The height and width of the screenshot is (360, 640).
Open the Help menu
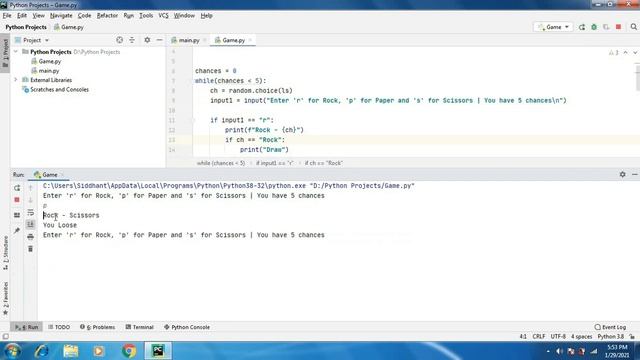[x=207, y=16]
